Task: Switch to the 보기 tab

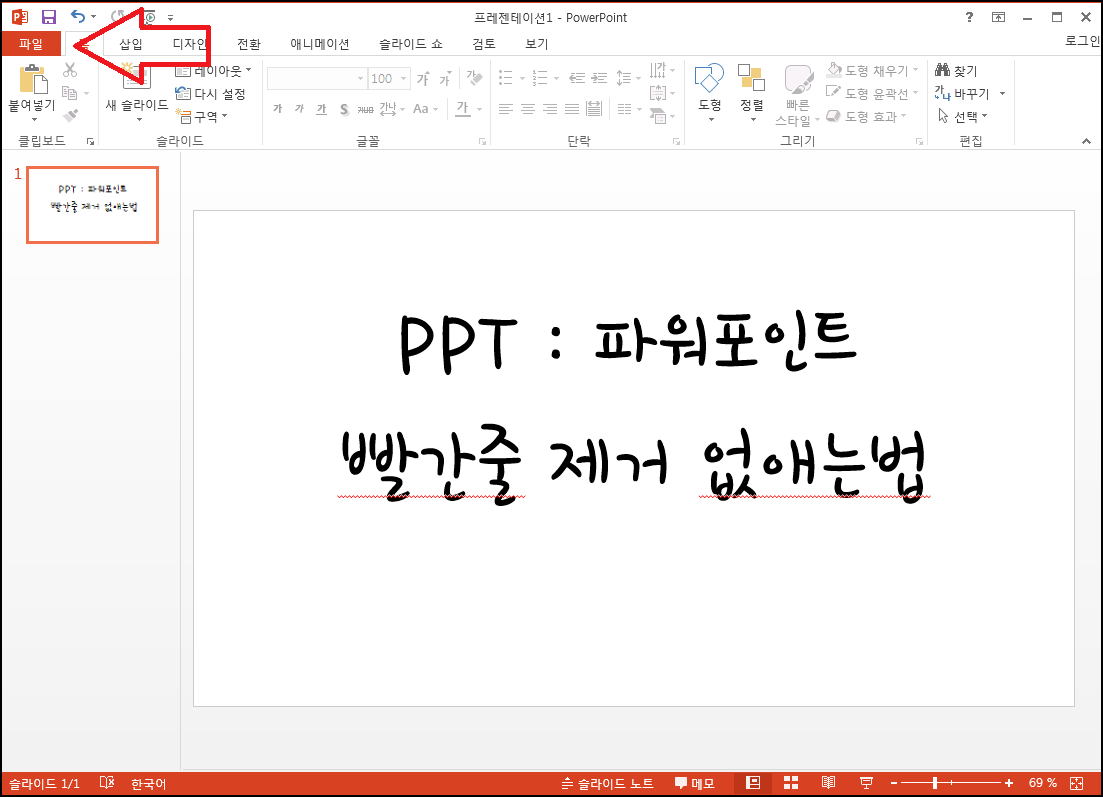Action: pos(537,44)
